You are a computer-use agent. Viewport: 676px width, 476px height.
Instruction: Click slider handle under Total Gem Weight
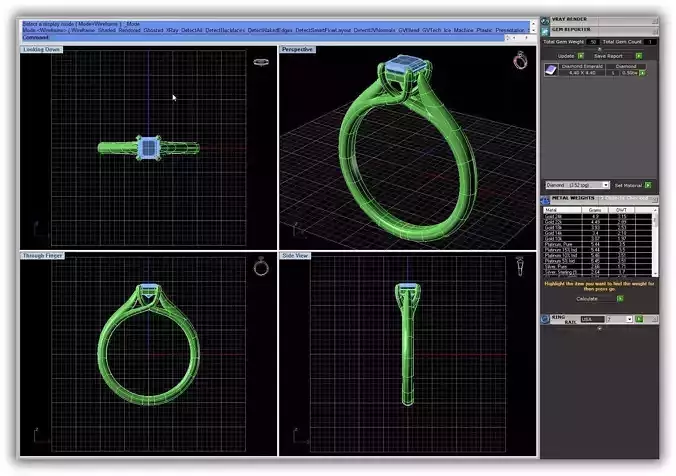pyautogui.click(x=599, y=49)
